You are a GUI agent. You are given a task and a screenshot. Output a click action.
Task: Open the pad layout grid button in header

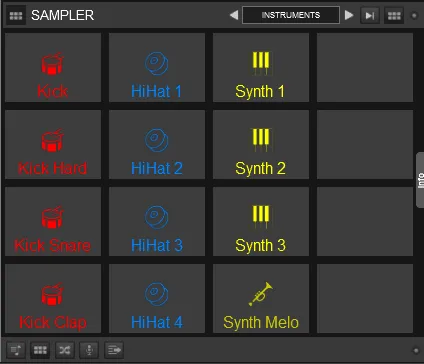tap(394, 15)
